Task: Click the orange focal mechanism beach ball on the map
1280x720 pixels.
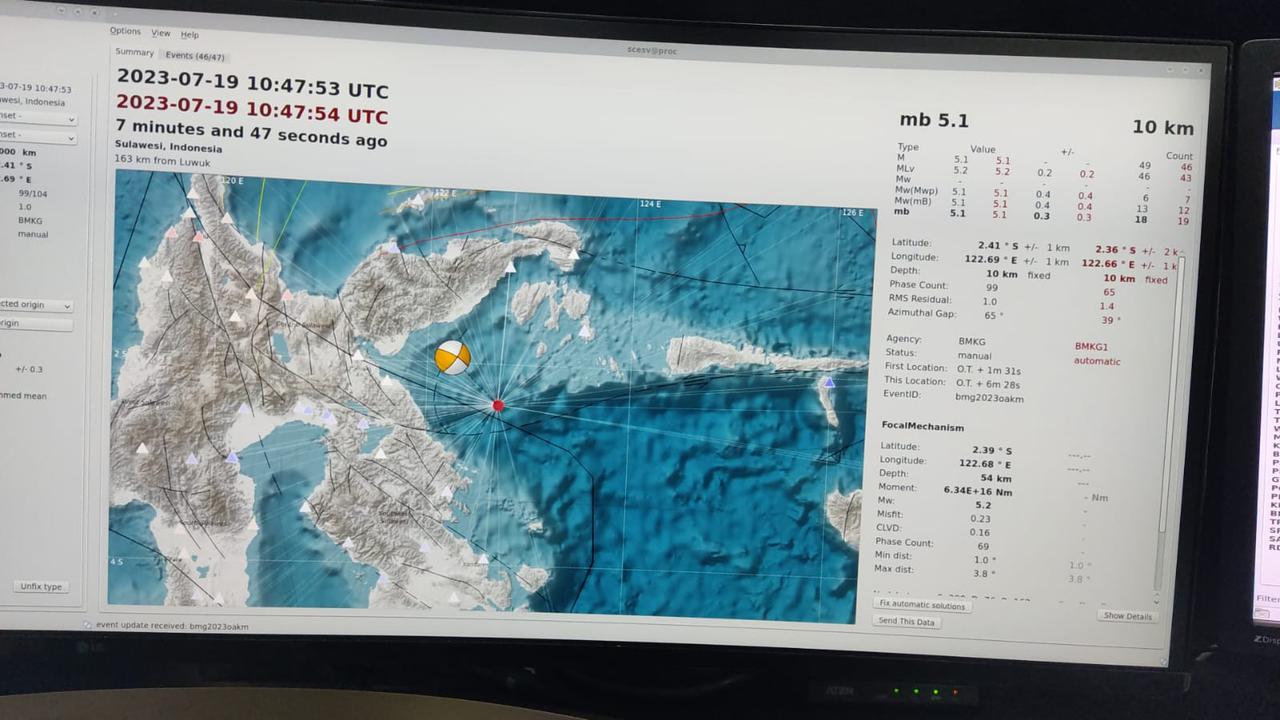Action: pos(452,356)
